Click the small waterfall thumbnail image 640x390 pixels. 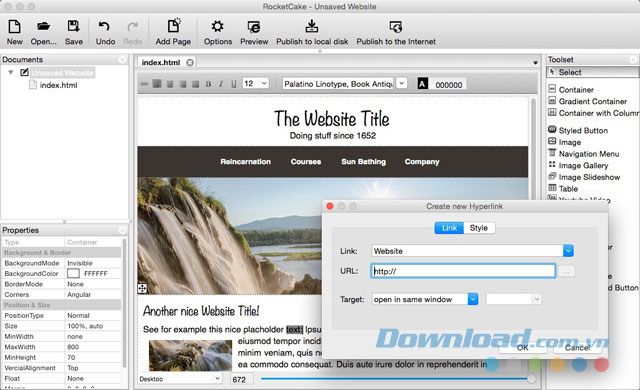click(190, 355)
